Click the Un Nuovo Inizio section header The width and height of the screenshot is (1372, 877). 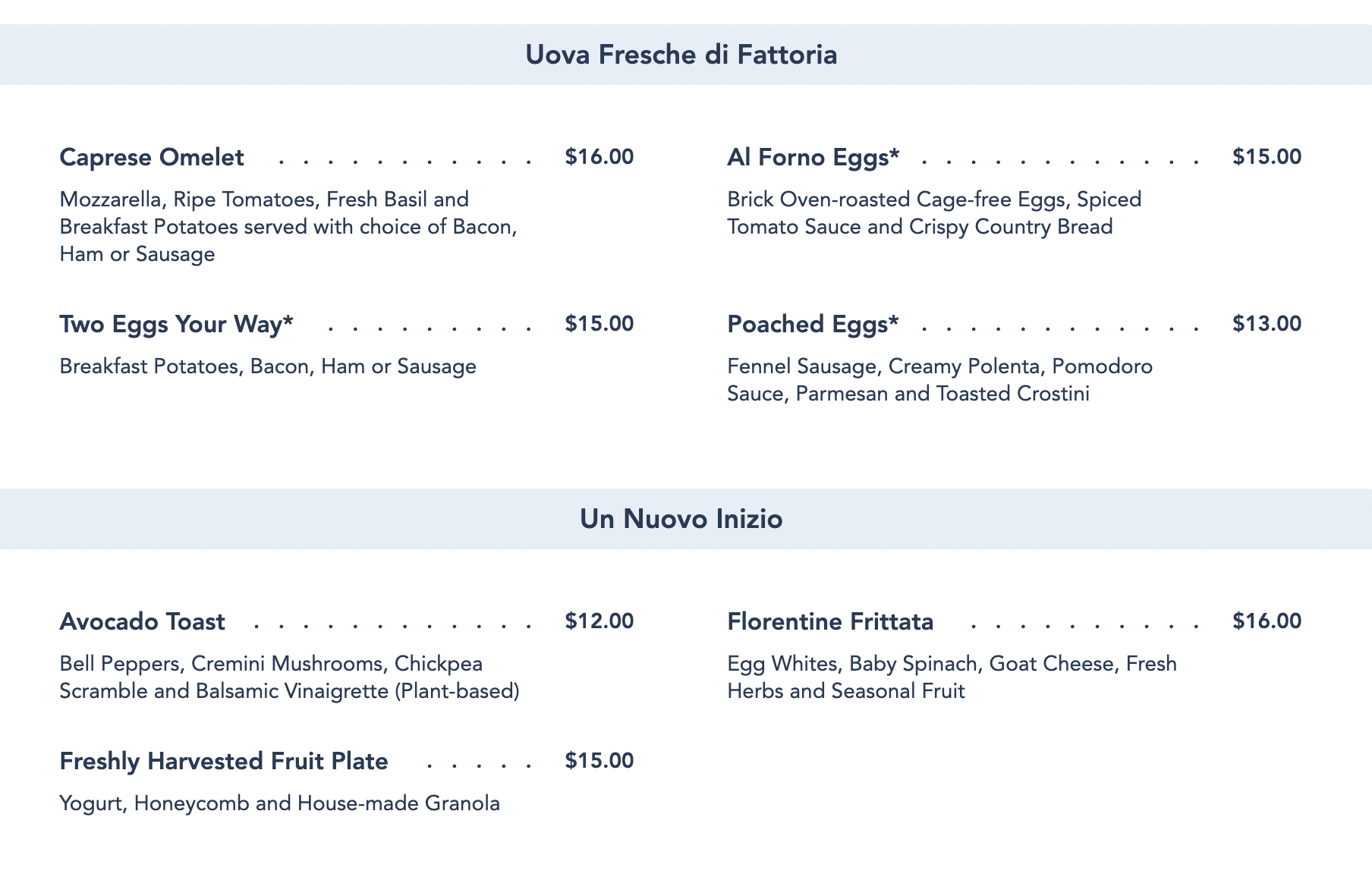[x=681, y=519]
